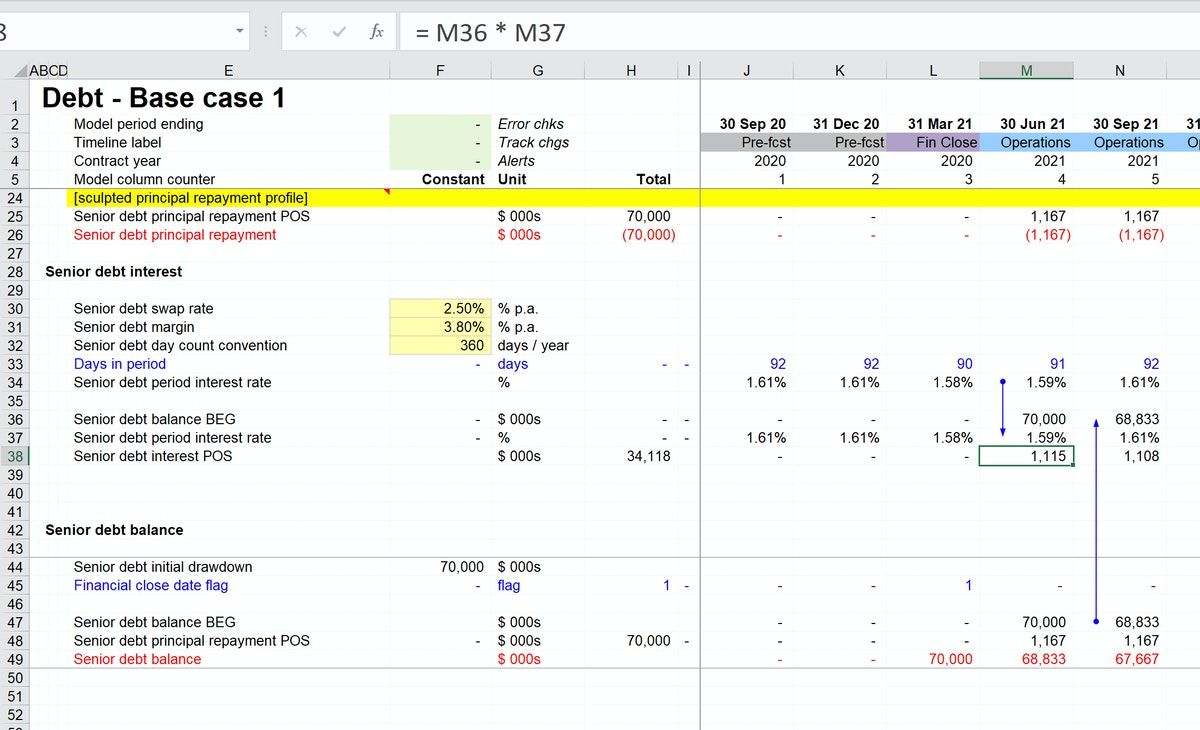Image resolution: width=1200 pixels, height=730 pixels.
Task: Click the Enter checkmark icon in the formula bar
Action: click(x=340, y=31)
